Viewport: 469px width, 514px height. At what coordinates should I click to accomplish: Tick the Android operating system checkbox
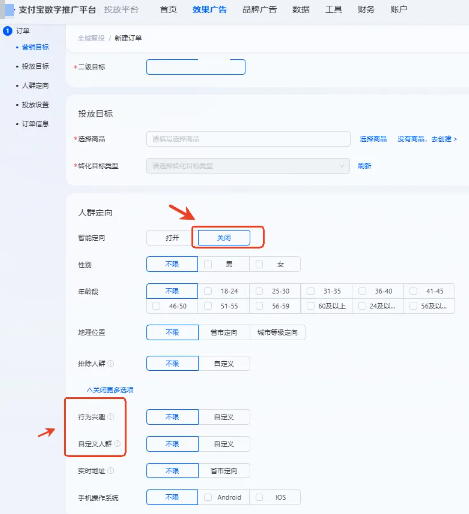[x=208, y=497]
